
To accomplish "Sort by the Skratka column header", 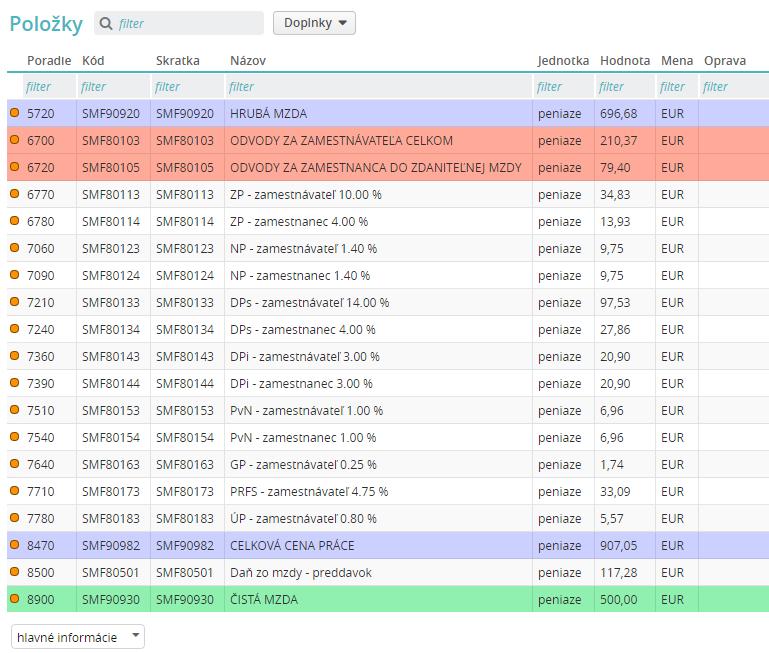I will [x=178, y=61].
